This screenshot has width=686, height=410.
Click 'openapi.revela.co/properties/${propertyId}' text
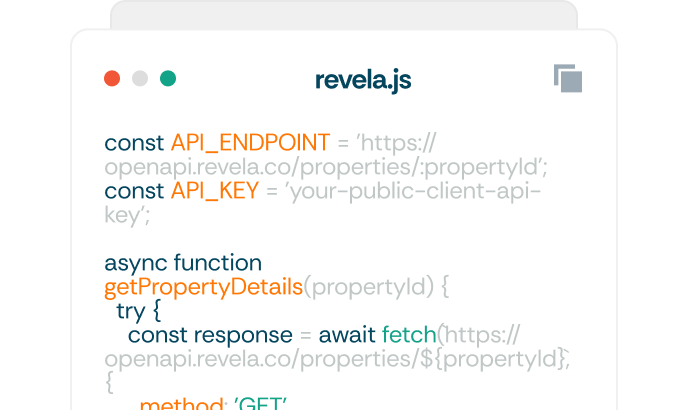[x=337, y=359]
